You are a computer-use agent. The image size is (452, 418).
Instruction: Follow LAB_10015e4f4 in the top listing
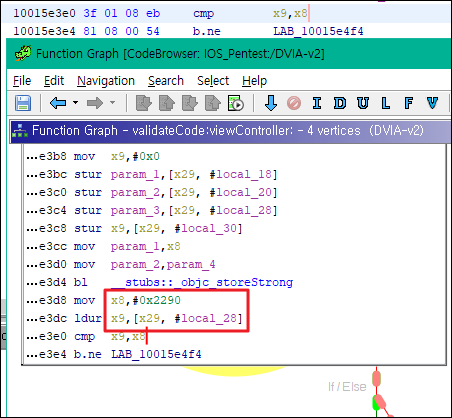tap(318, 31)
